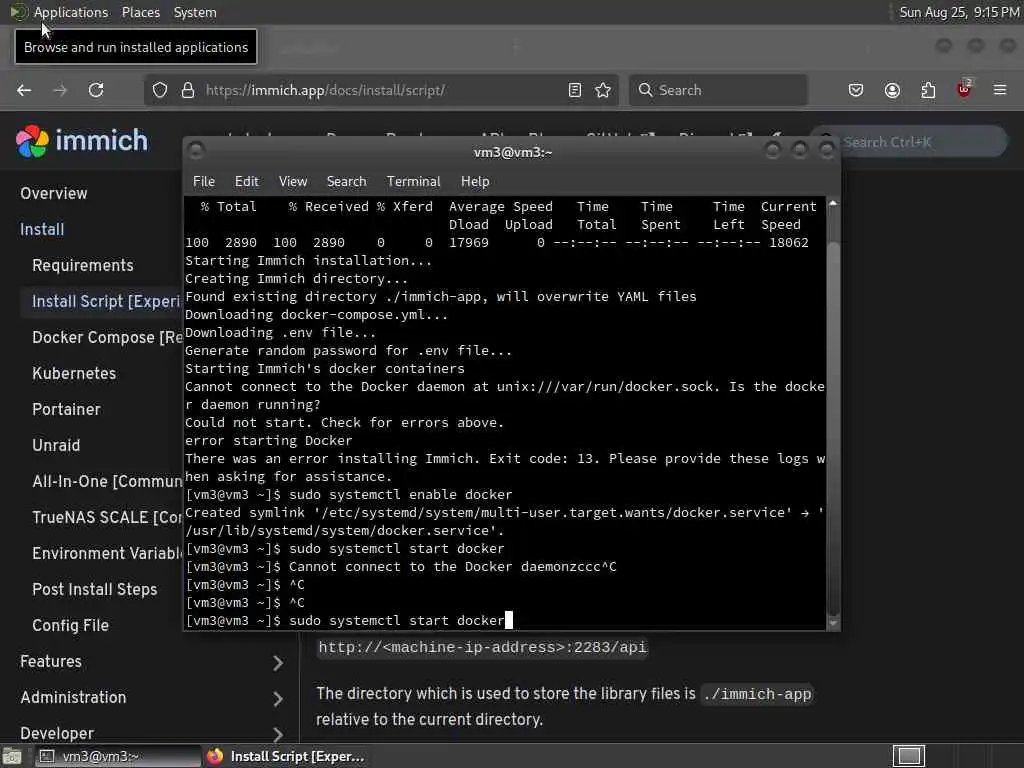Open the Overview docs page
Screen dimensions: 1024x768
[54, 193]
